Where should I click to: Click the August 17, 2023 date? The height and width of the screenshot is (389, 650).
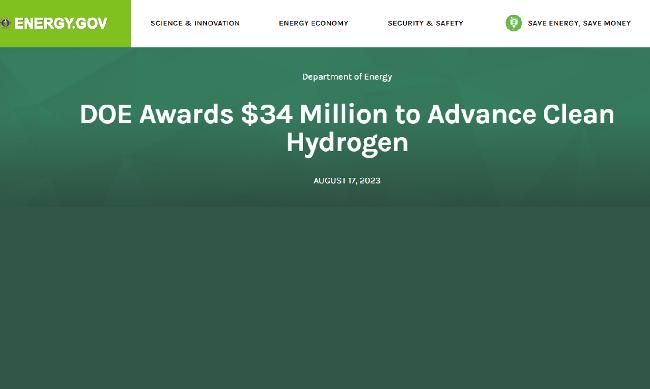click(347, 180)
